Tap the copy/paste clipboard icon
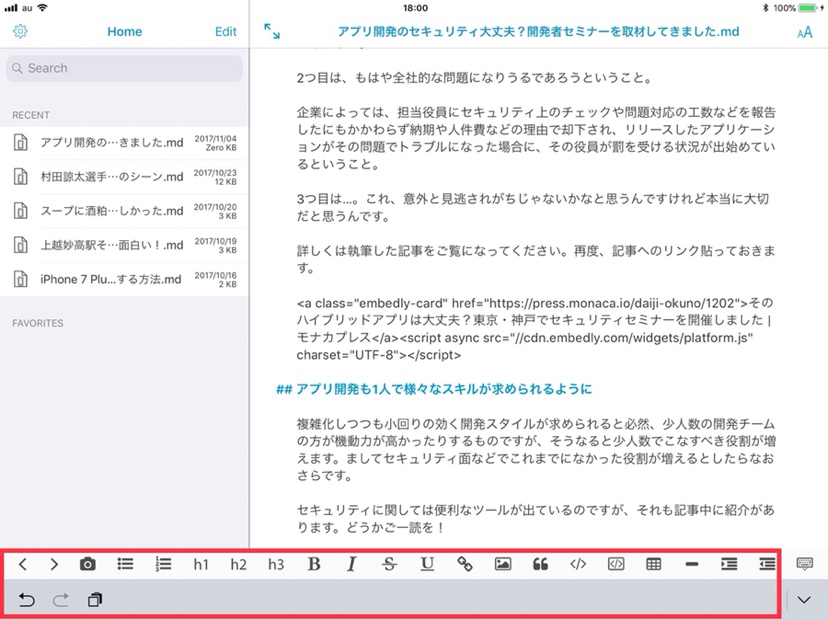Viewport: 828px width, 620px height. point(95,600)
